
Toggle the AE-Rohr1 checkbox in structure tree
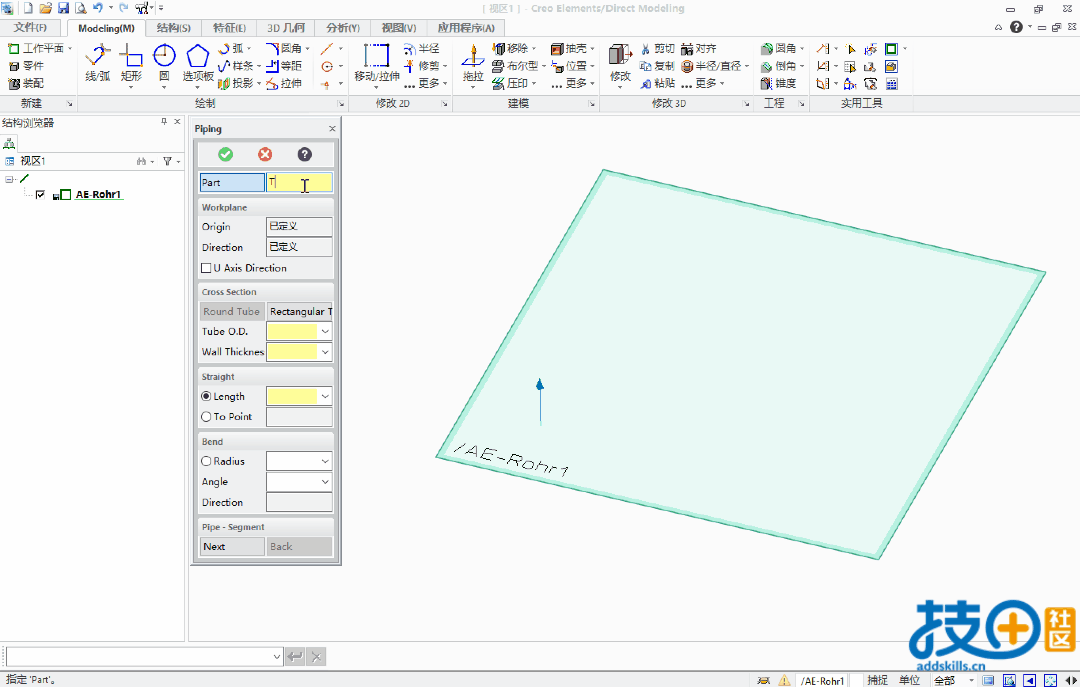pos(40,194)
